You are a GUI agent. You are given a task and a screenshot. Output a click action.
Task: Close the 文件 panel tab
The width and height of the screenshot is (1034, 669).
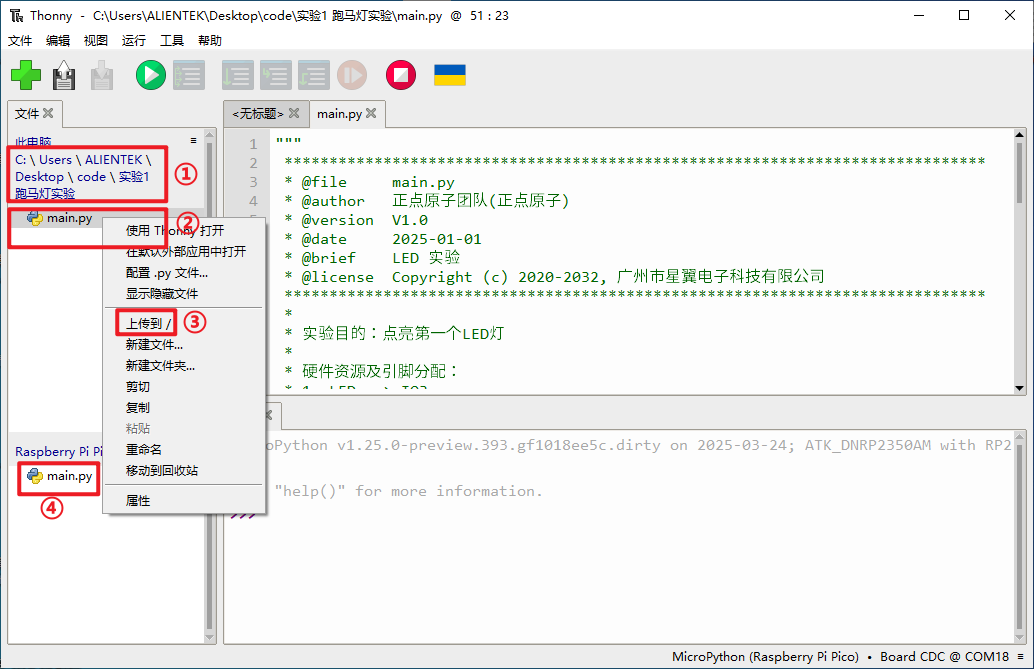(x=48, y=113)
